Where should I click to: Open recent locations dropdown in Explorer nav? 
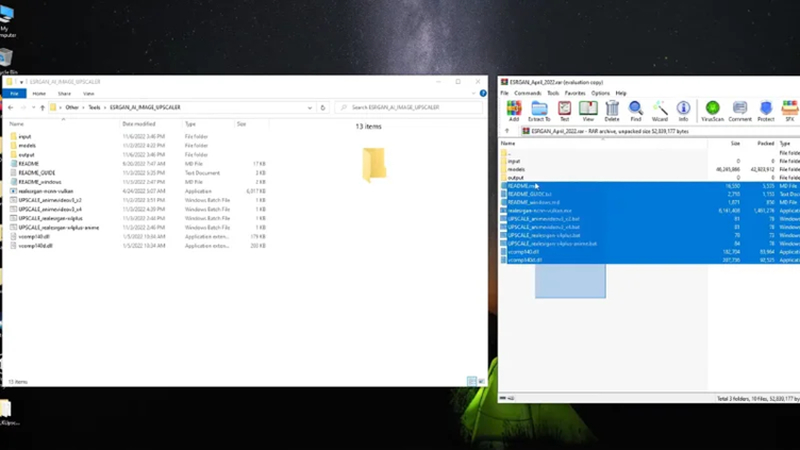(33, 108)
